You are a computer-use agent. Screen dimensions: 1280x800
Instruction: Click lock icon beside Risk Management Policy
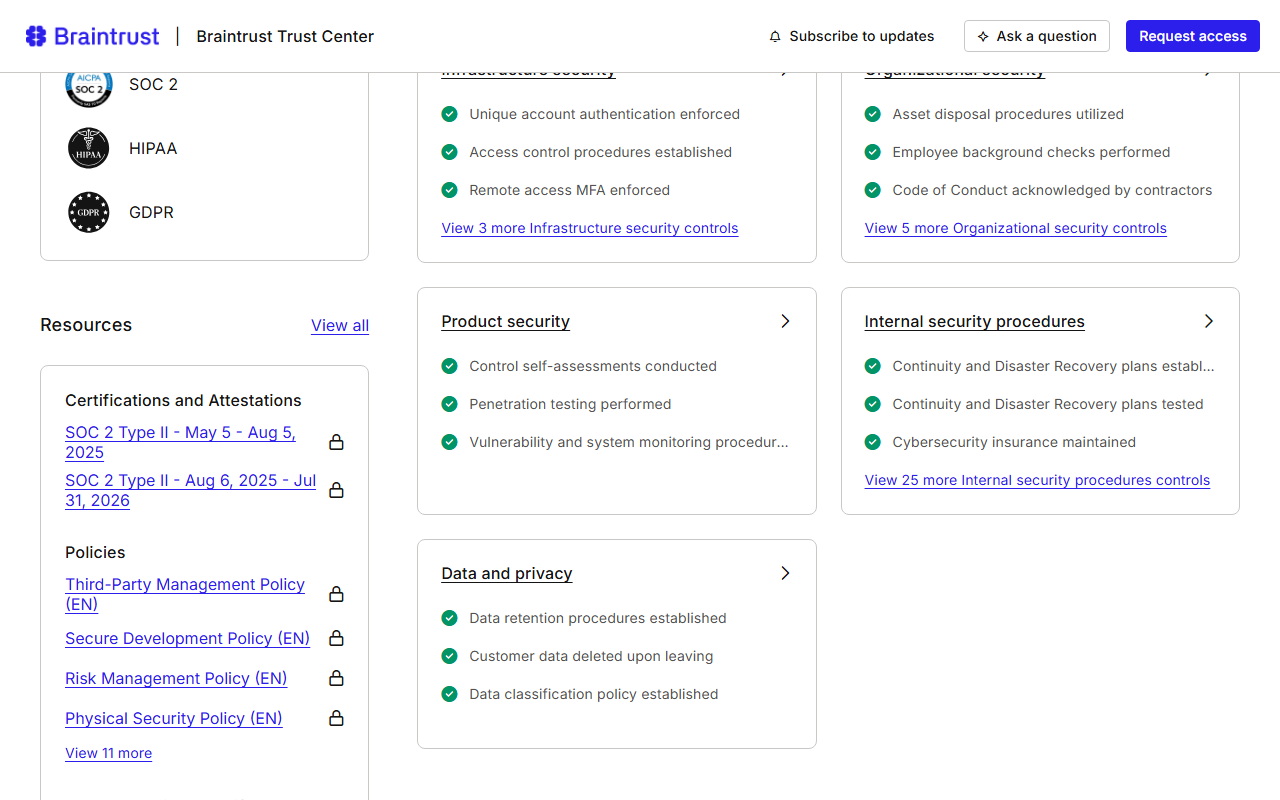click(337, 678)
